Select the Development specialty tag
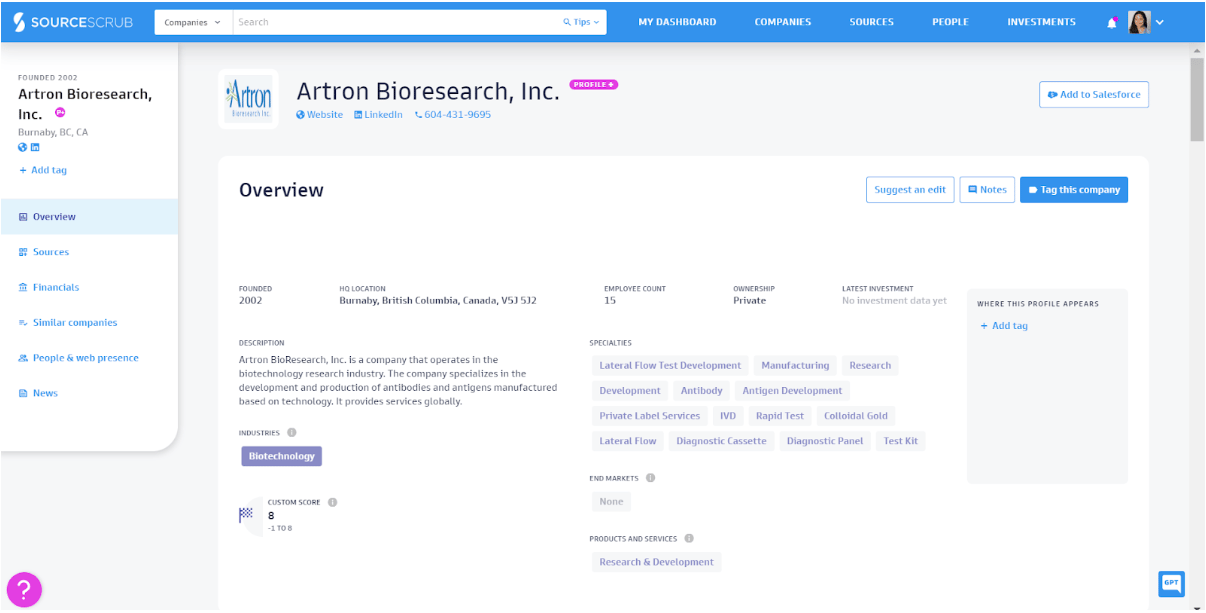 coord(630,391)
